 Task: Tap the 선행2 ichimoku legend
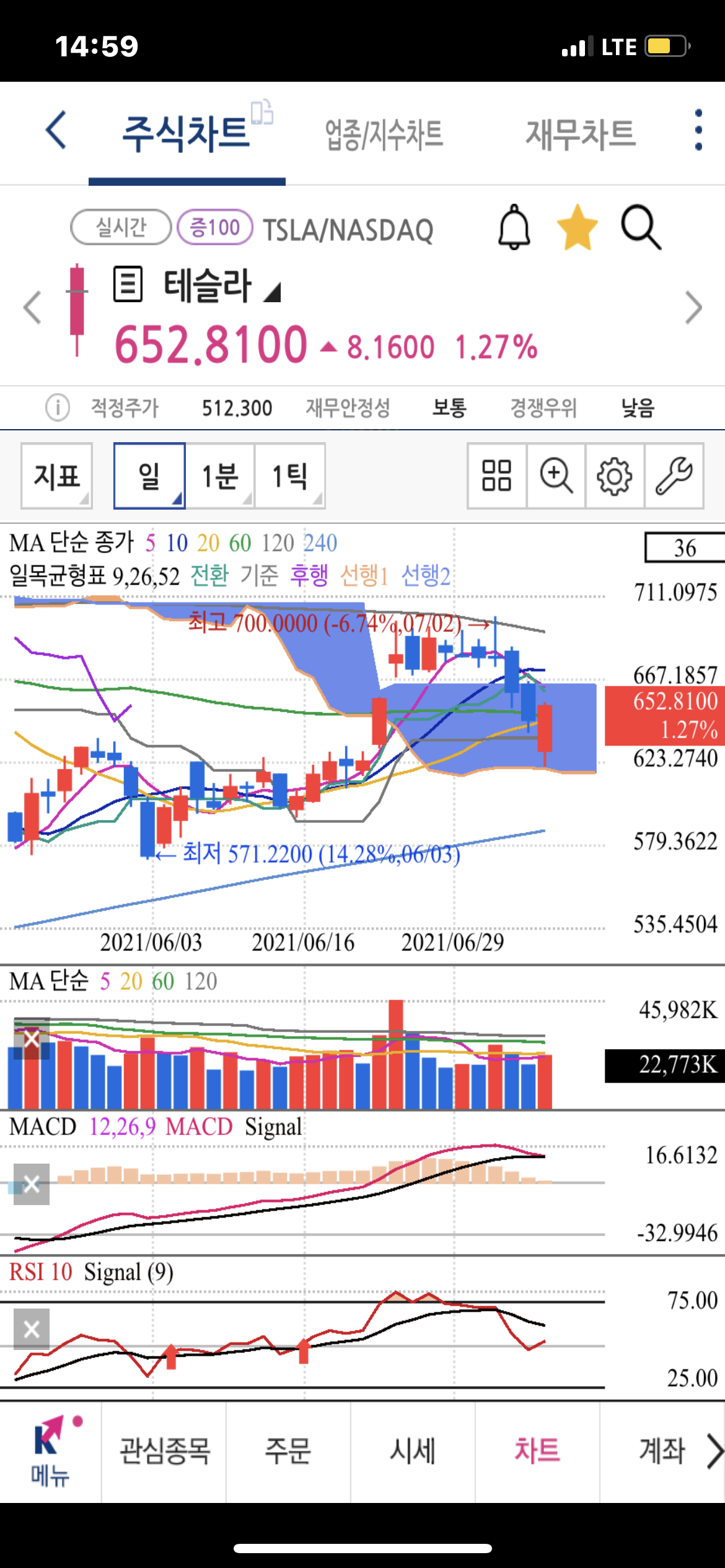point(426,576)
